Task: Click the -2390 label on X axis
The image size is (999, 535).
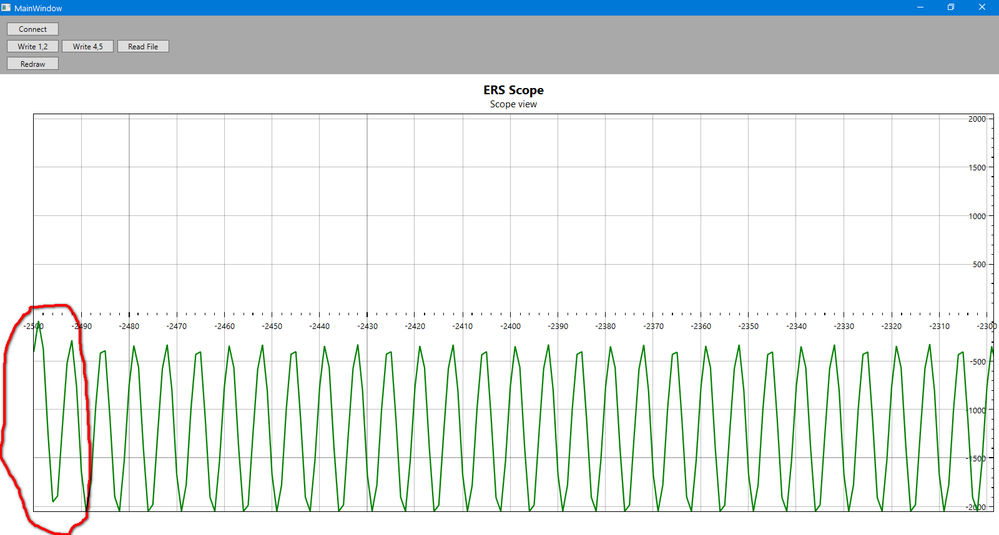Action: pos(557,326)
